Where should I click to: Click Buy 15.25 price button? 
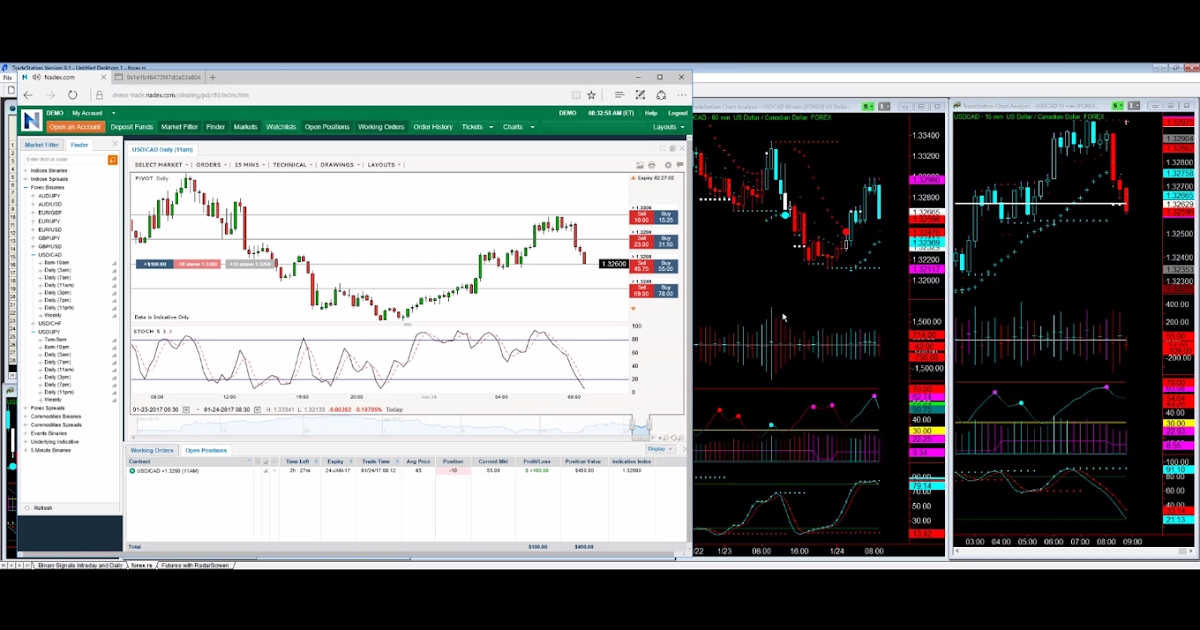click(x=666, y=217)
